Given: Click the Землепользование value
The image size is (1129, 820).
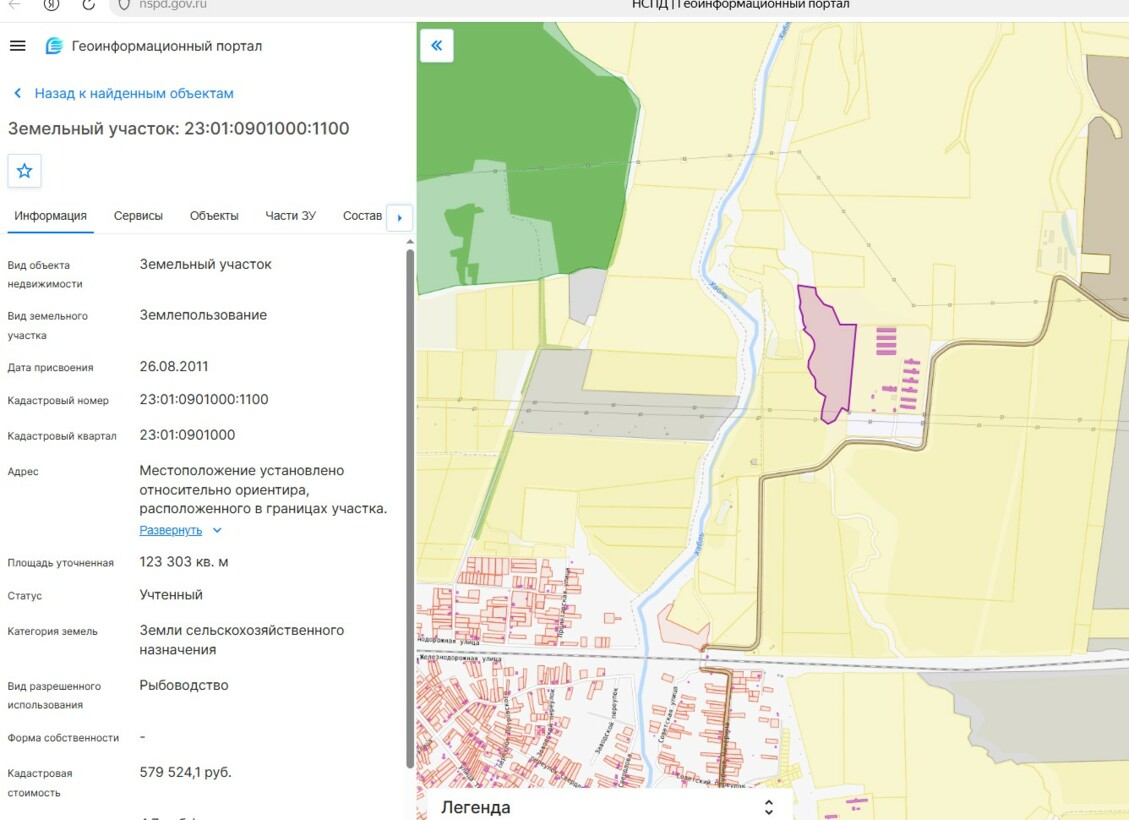Looking at the screenshot, I should point(203,315).
